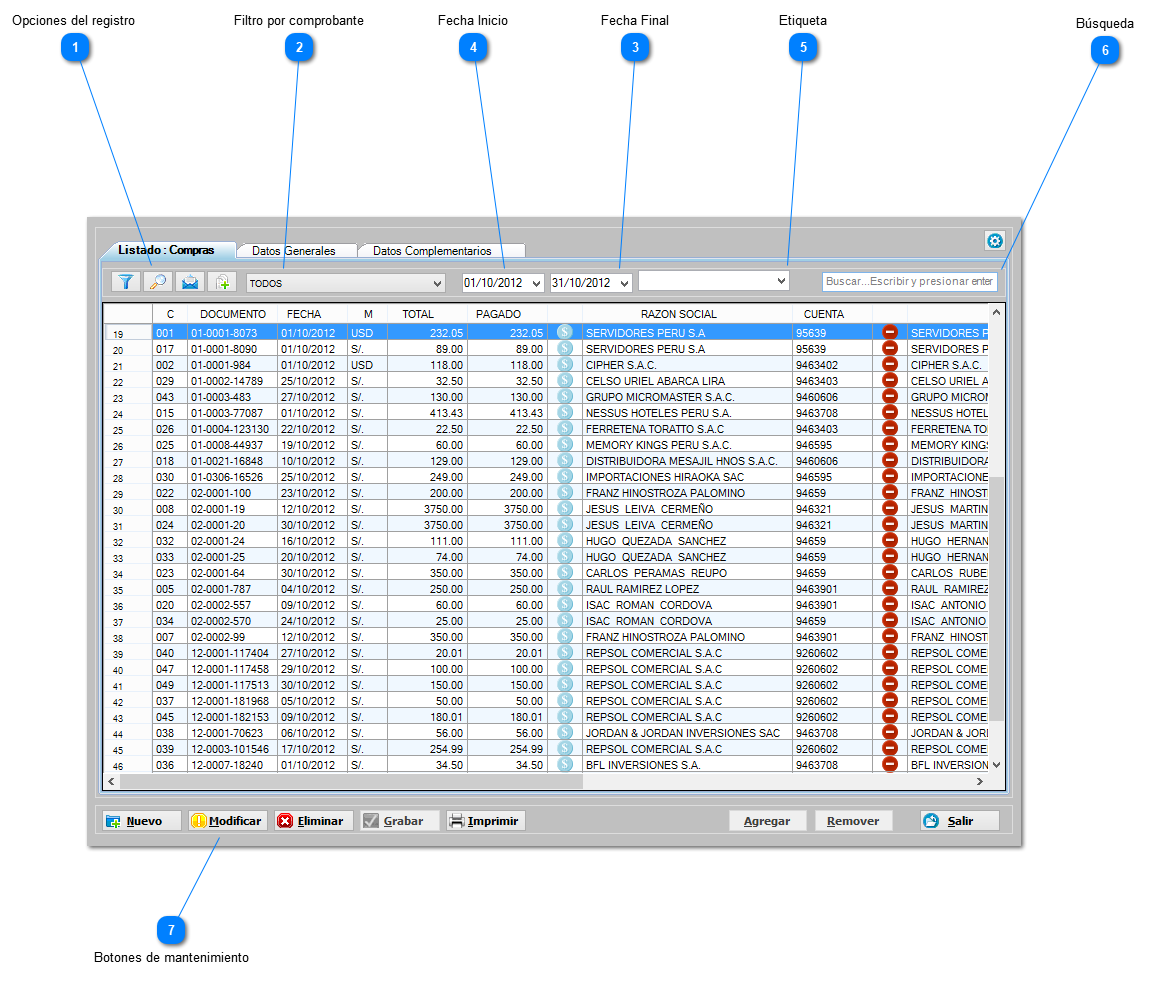
Task: Click red minus icon on SERVIDORES PERU 01-0001-8073 row
Action: [x=890, y=332]
